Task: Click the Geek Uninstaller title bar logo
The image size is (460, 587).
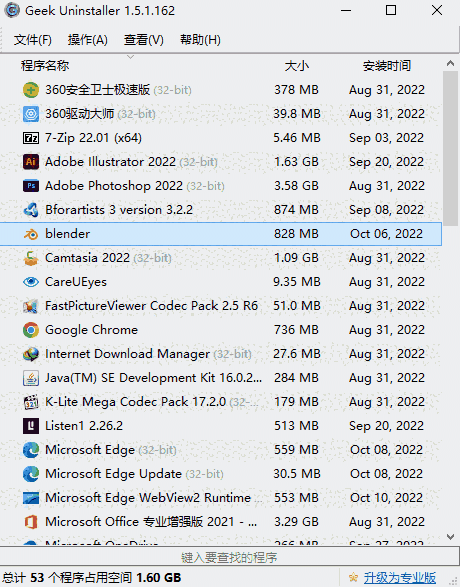Action: click(12, 10)
